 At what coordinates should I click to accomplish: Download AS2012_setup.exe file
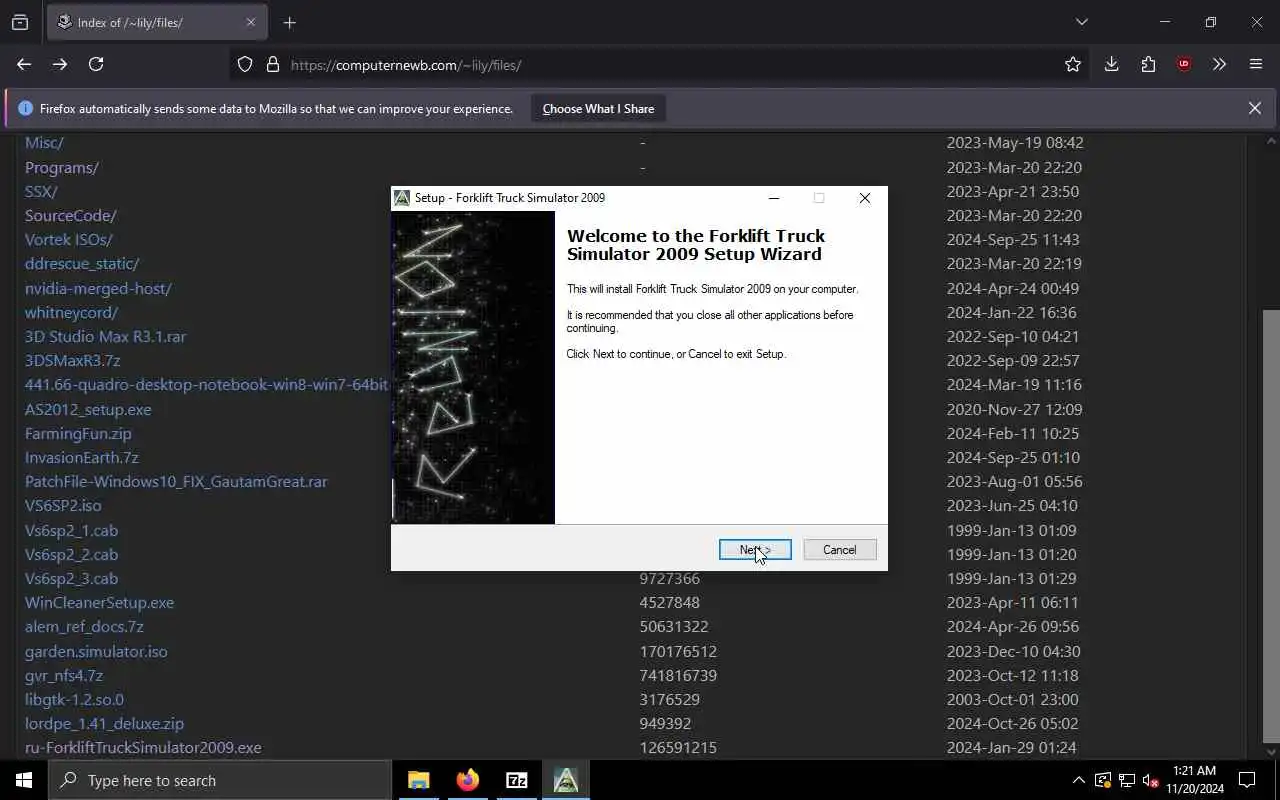coord(88,410)
